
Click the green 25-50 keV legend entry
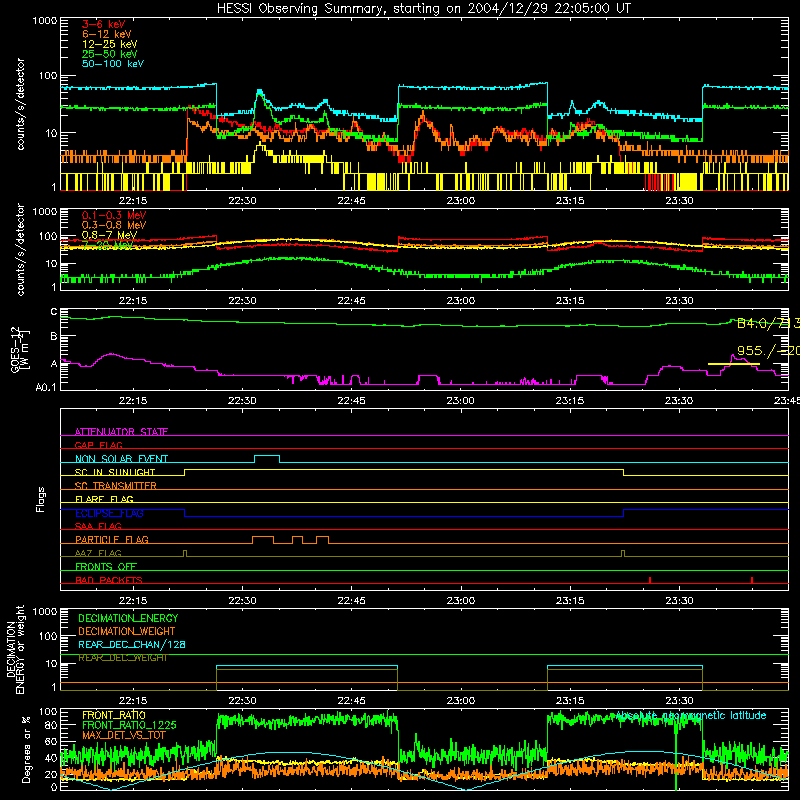[x=110, y=54]
